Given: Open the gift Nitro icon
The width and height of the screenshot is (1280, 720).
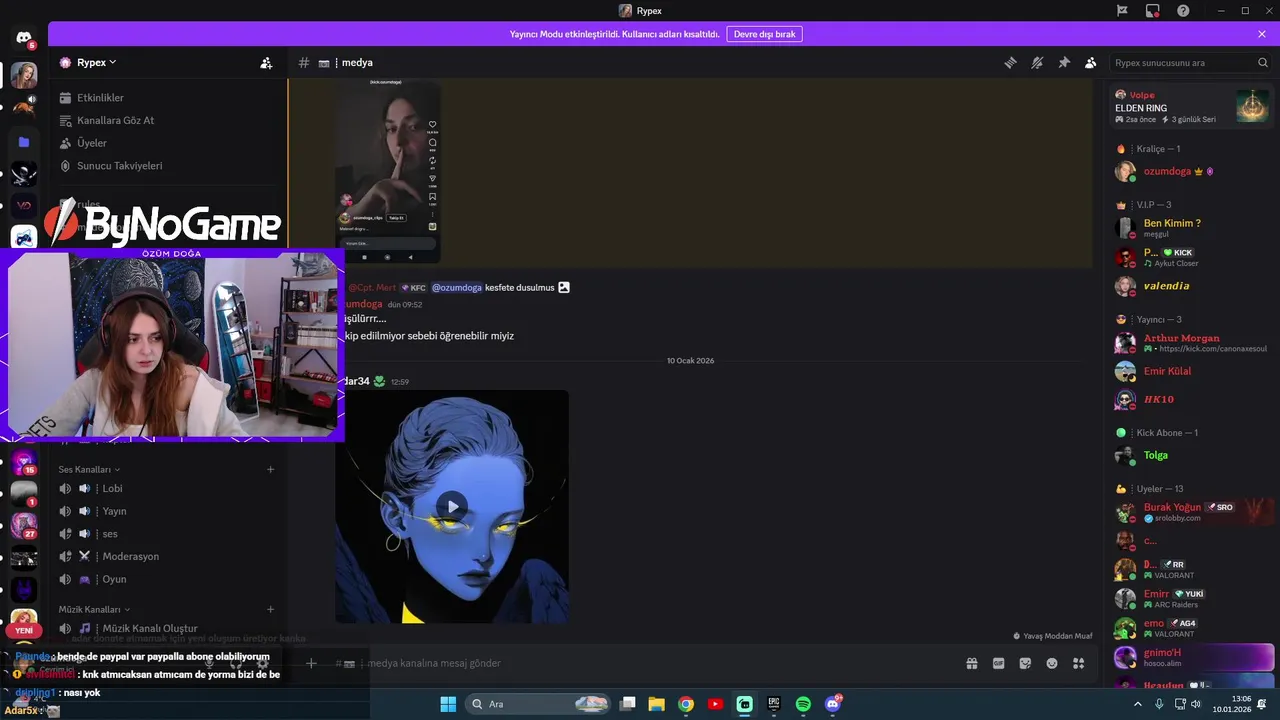Looking at the screenshot, I should [971, 663].
